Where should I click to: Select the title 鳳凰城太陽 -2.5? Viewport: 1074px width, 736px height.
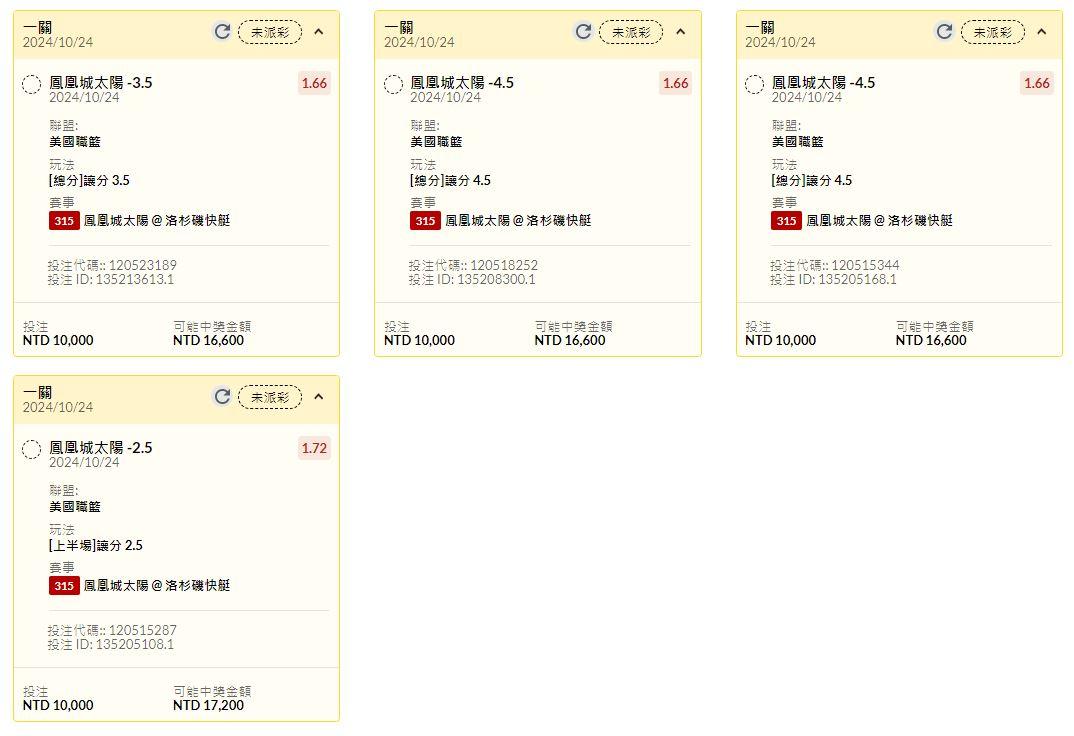101,448
